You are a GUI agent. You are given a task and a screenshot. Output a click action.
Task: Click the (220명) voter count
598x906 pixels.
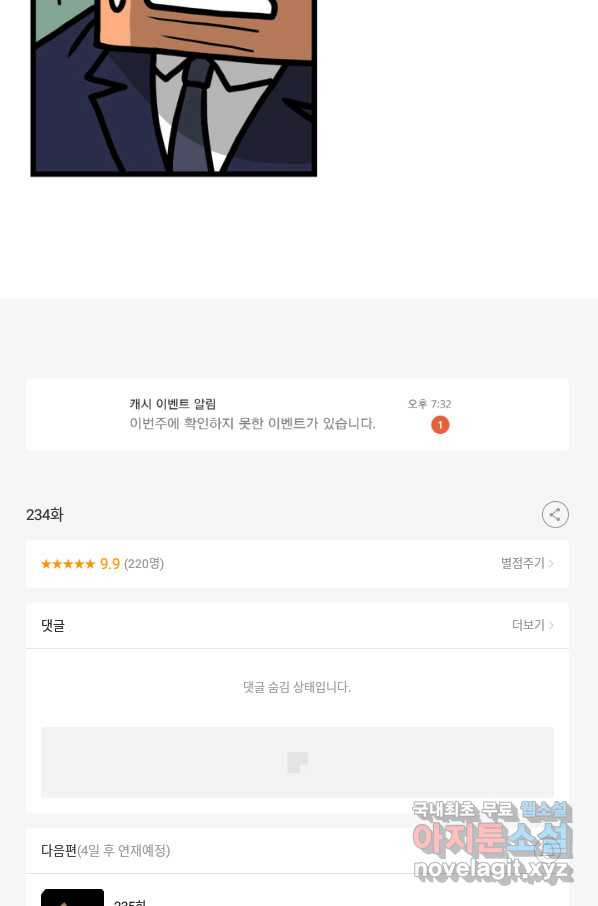tap(144, 564)
